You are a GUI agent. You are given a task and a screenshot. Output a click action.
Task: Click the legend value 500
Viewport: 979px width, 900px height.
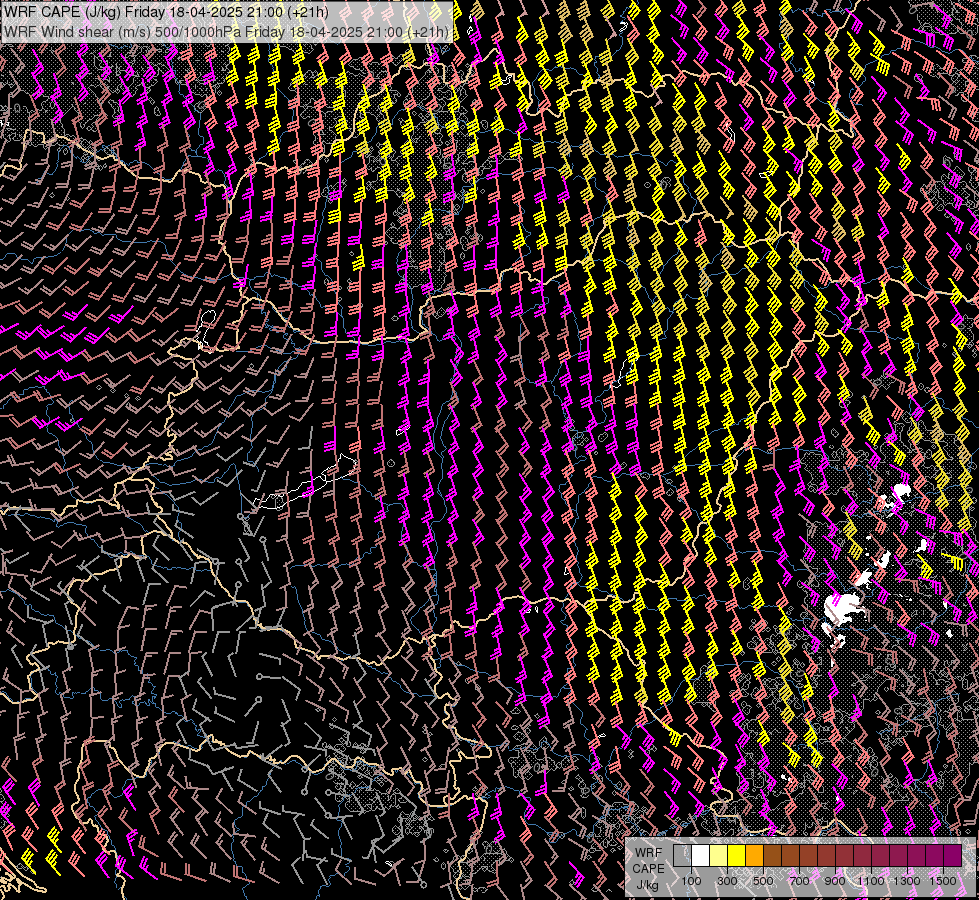763,881
